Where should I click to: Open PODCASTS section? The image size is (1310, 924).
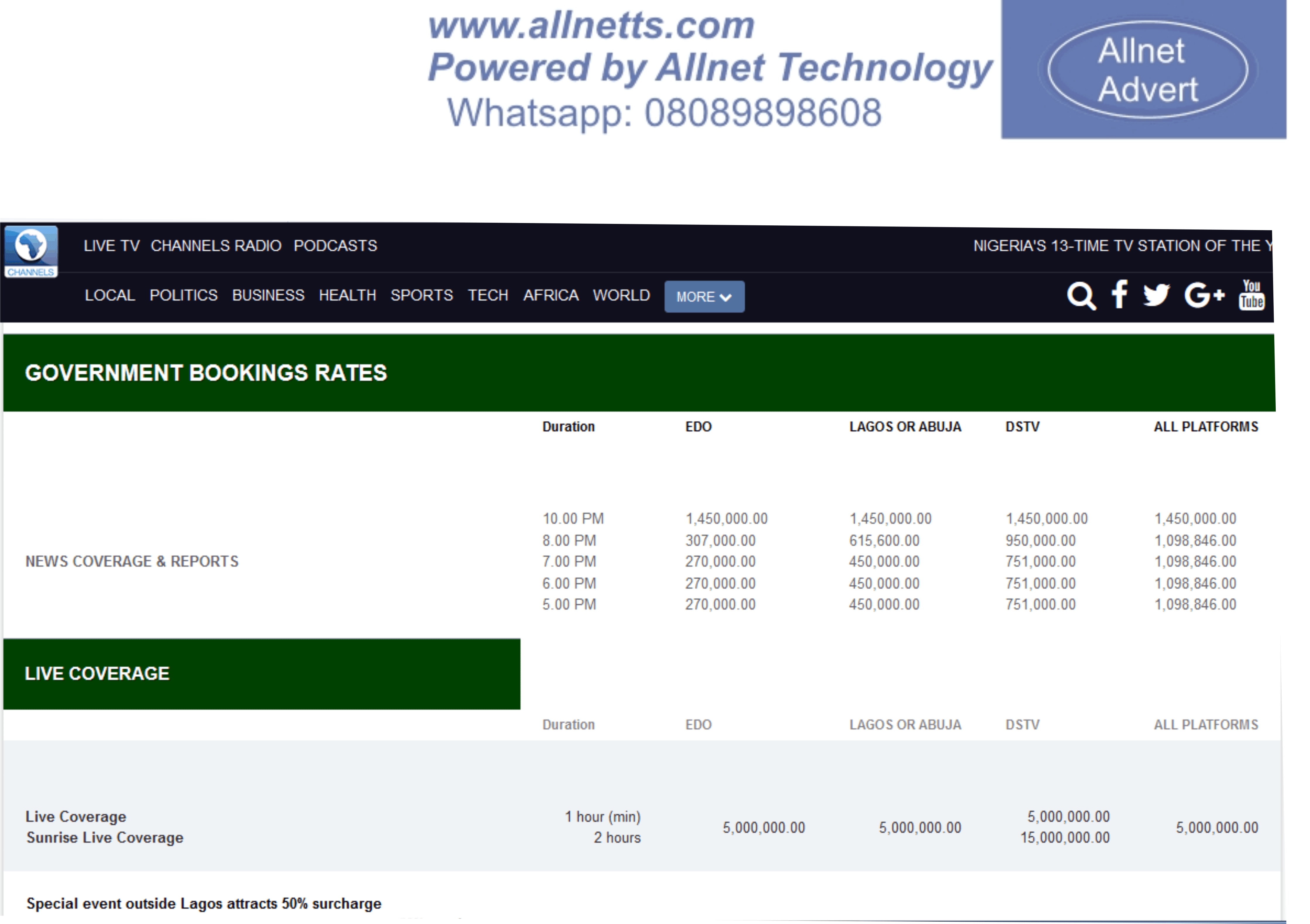click(335, 246)
